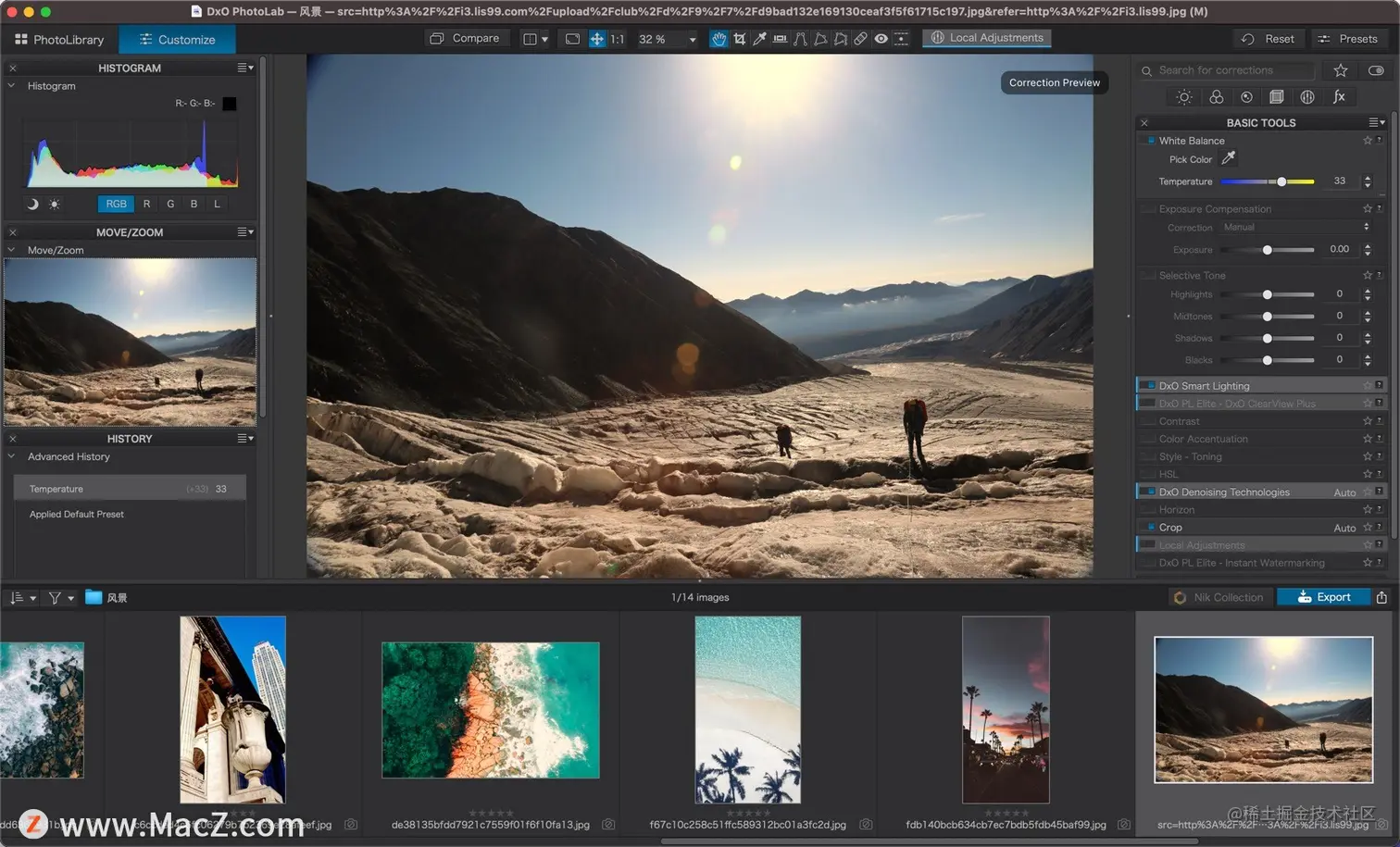Show favorite corrections with star icon
This screenshot has width=1400, height=847.
tap(1340, 70)
